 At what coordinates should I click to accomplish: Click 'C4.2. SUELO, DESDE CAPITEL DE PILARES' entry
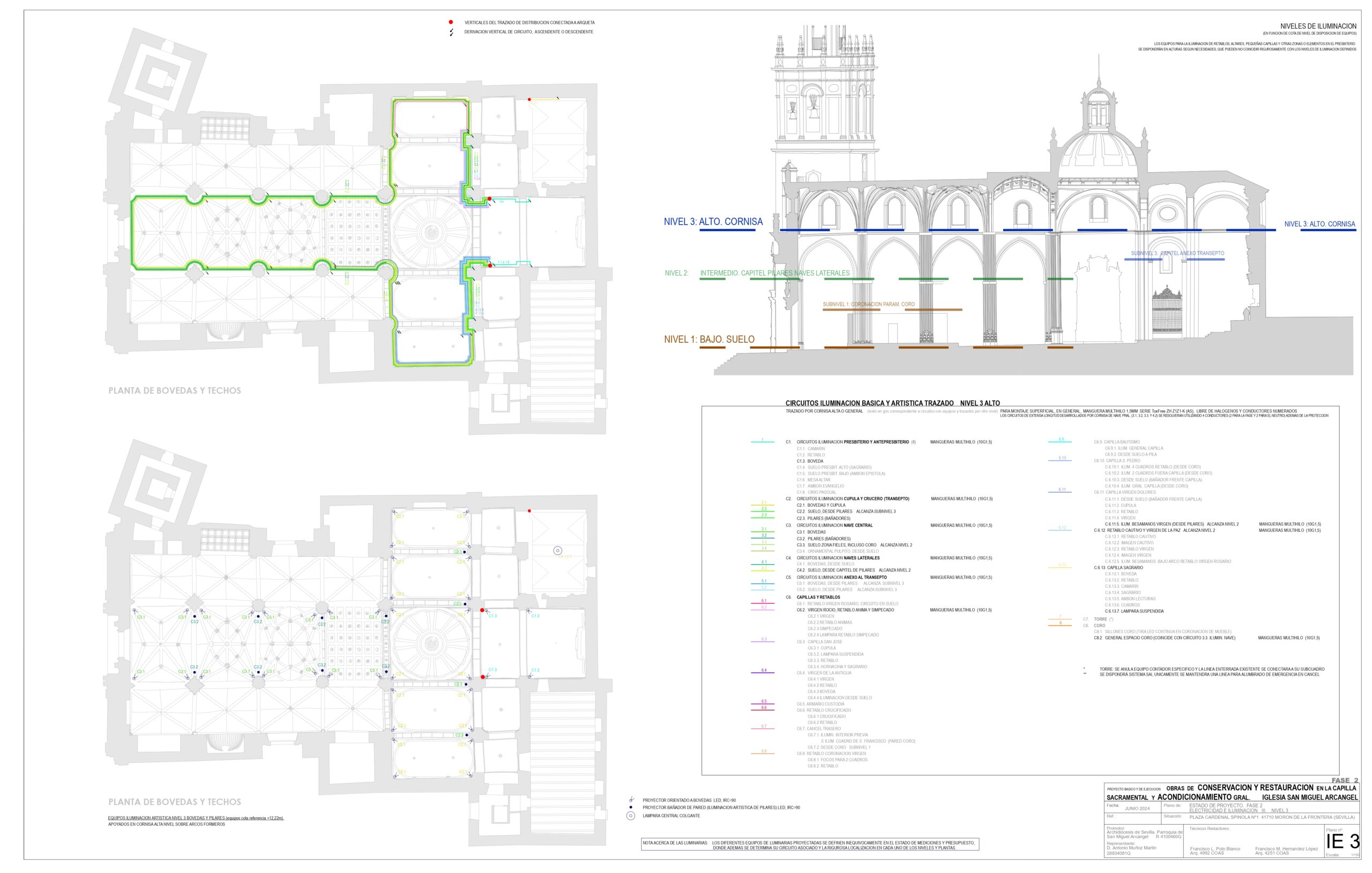[x=836, y=570]
